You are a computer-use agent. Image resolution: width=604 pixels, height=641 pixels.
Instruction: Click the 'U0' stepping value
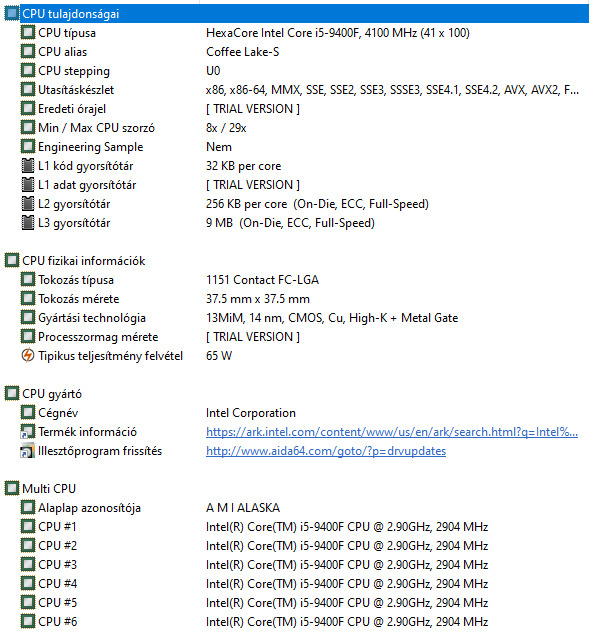point(213,71)
